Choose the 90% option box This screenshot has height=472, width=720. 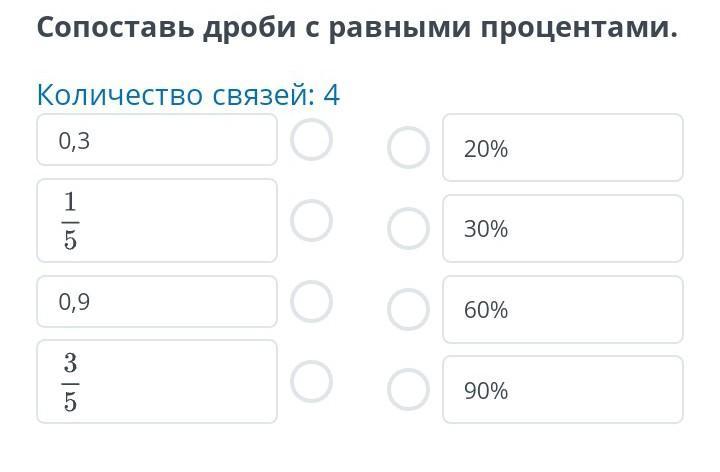(562, 389)
